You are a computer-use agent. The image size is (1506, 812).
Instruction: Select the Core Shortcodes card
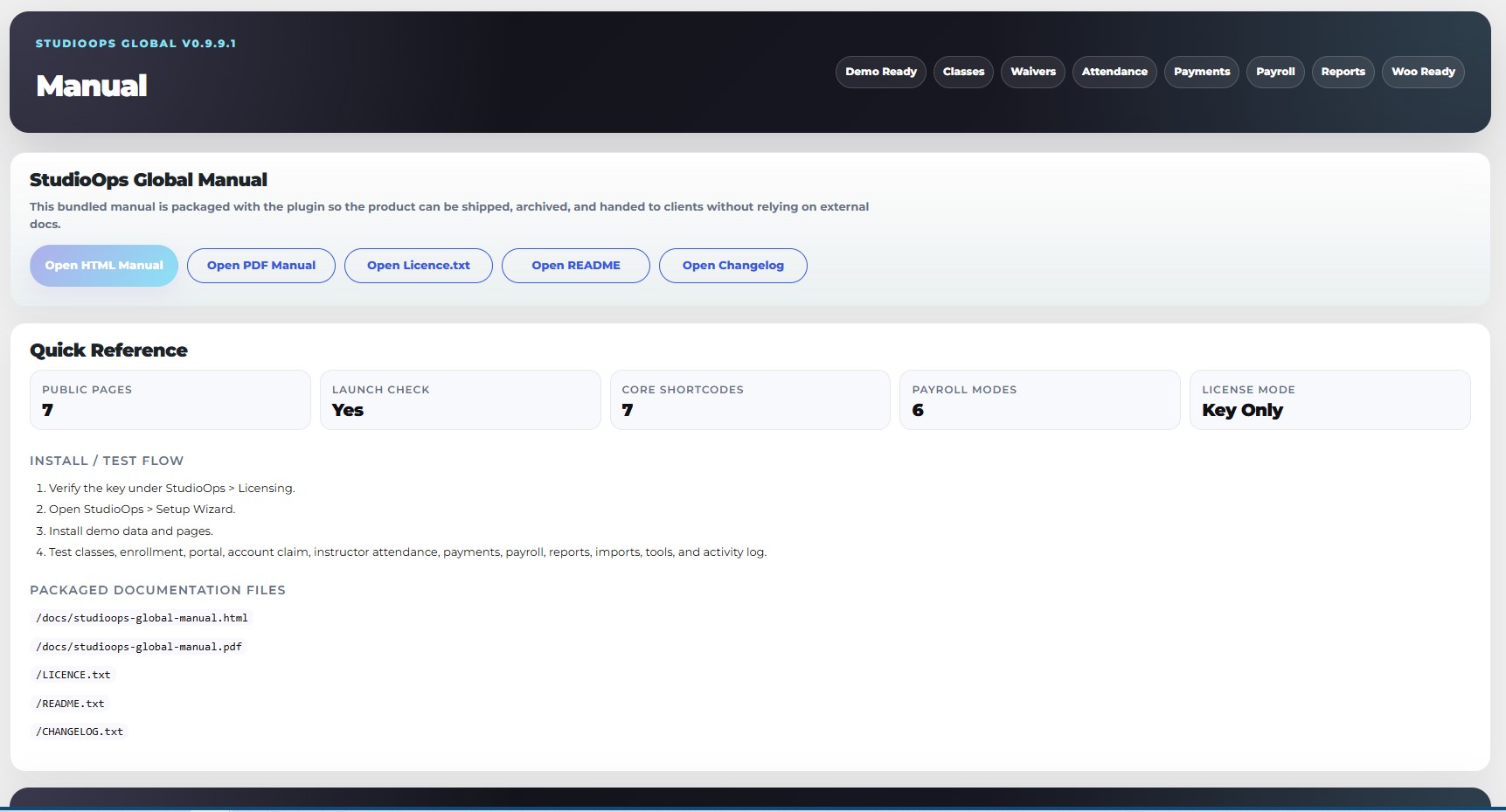(x=750, y=400)
